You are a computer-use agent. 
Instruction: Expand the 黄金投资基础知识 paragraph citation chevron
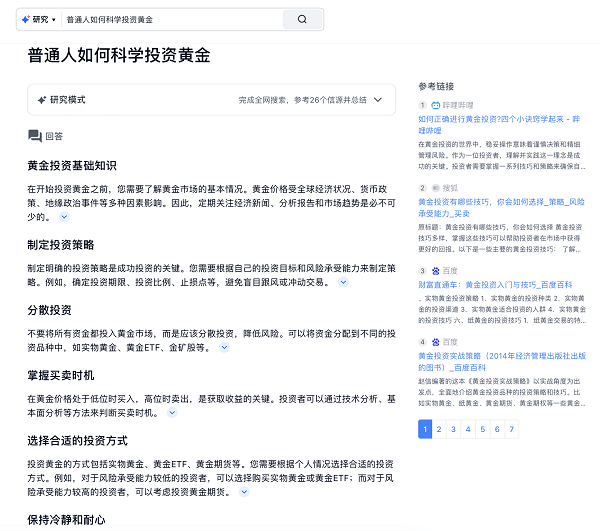point(64,216)
